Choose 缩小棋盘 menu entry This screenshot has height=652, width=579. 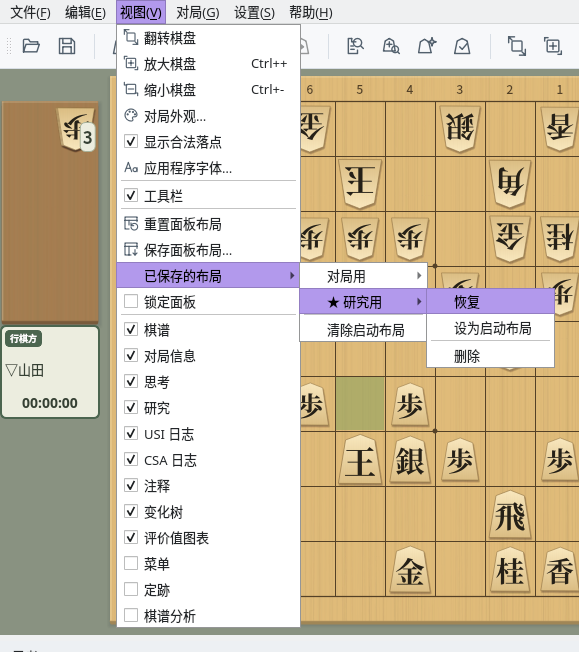[208, 90]
